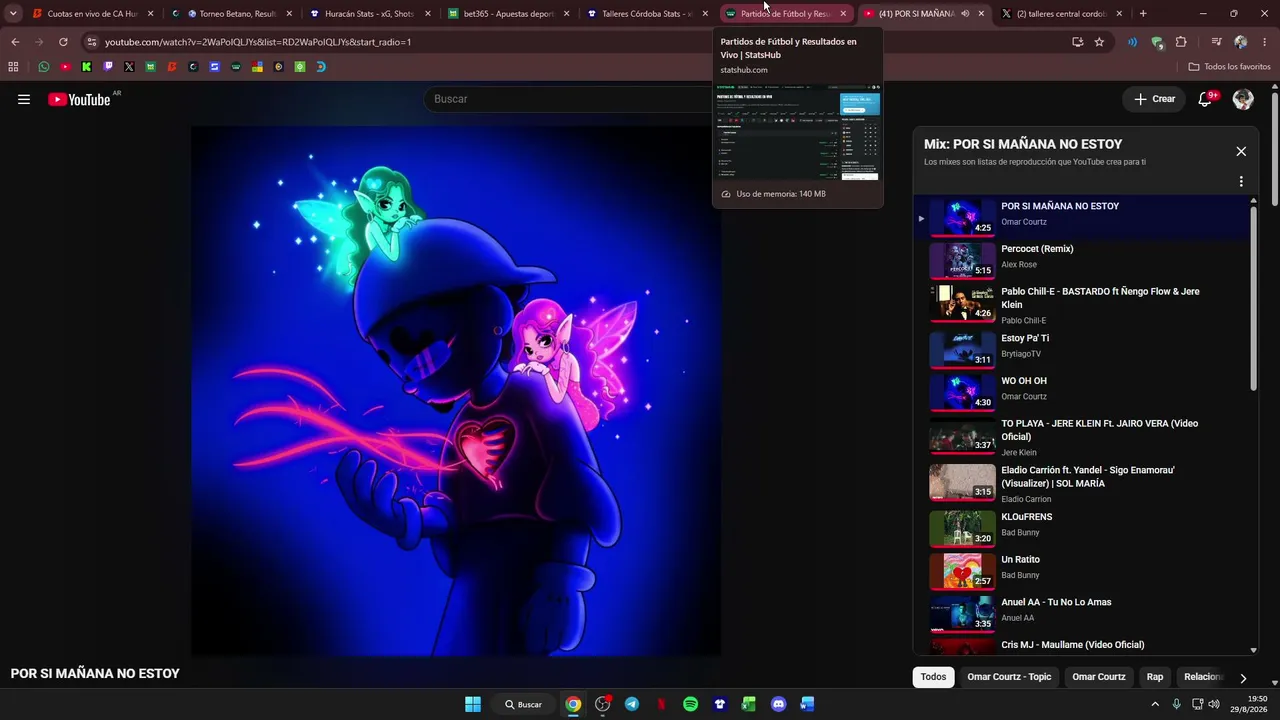Click the Anuel AA Tu No Lo Amas thumbnail

coord(962,614)
